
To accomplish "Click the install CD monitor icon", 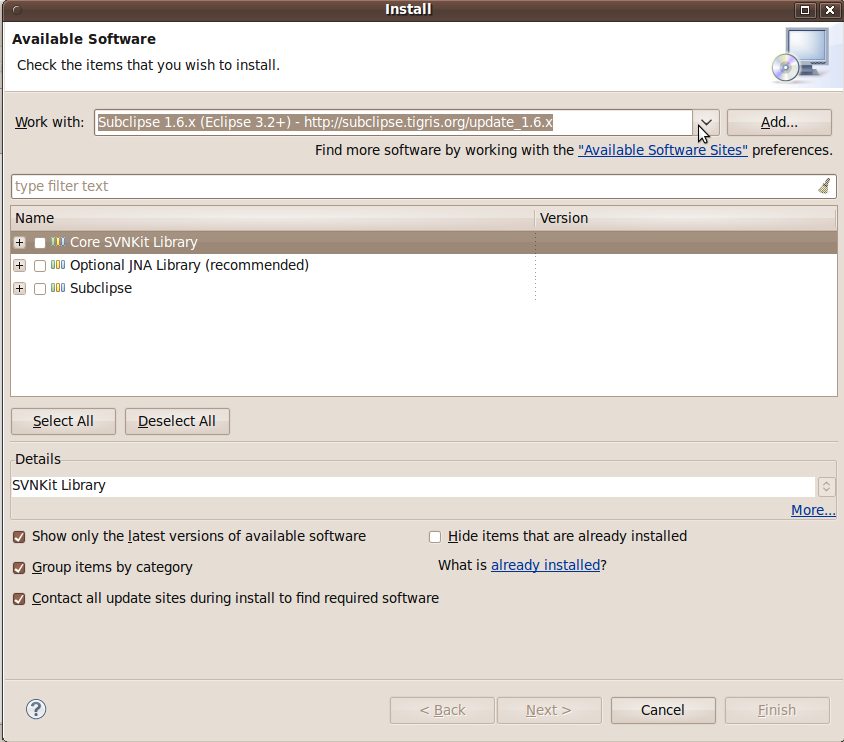I will [800, 54].
